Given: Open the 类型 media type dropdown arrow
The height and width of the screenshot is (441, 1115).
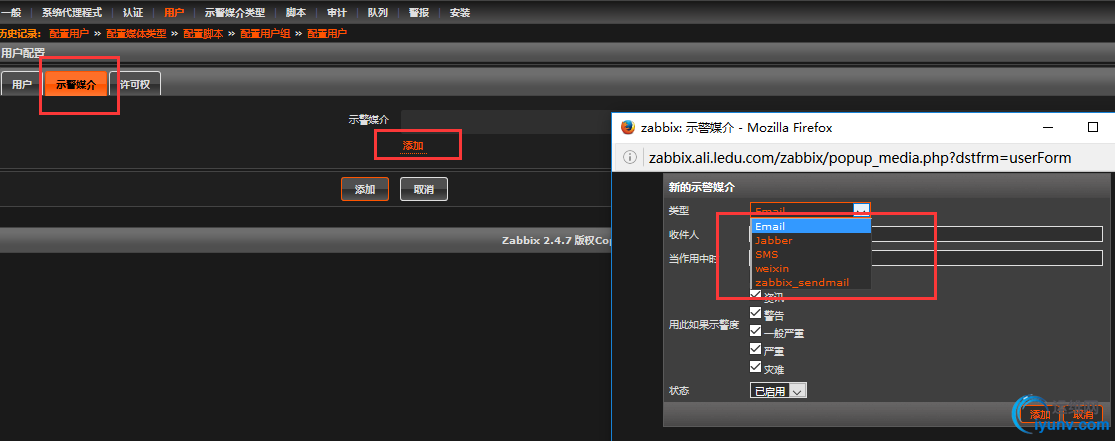Looking at the screenshot, I should [x=861, y=211].
